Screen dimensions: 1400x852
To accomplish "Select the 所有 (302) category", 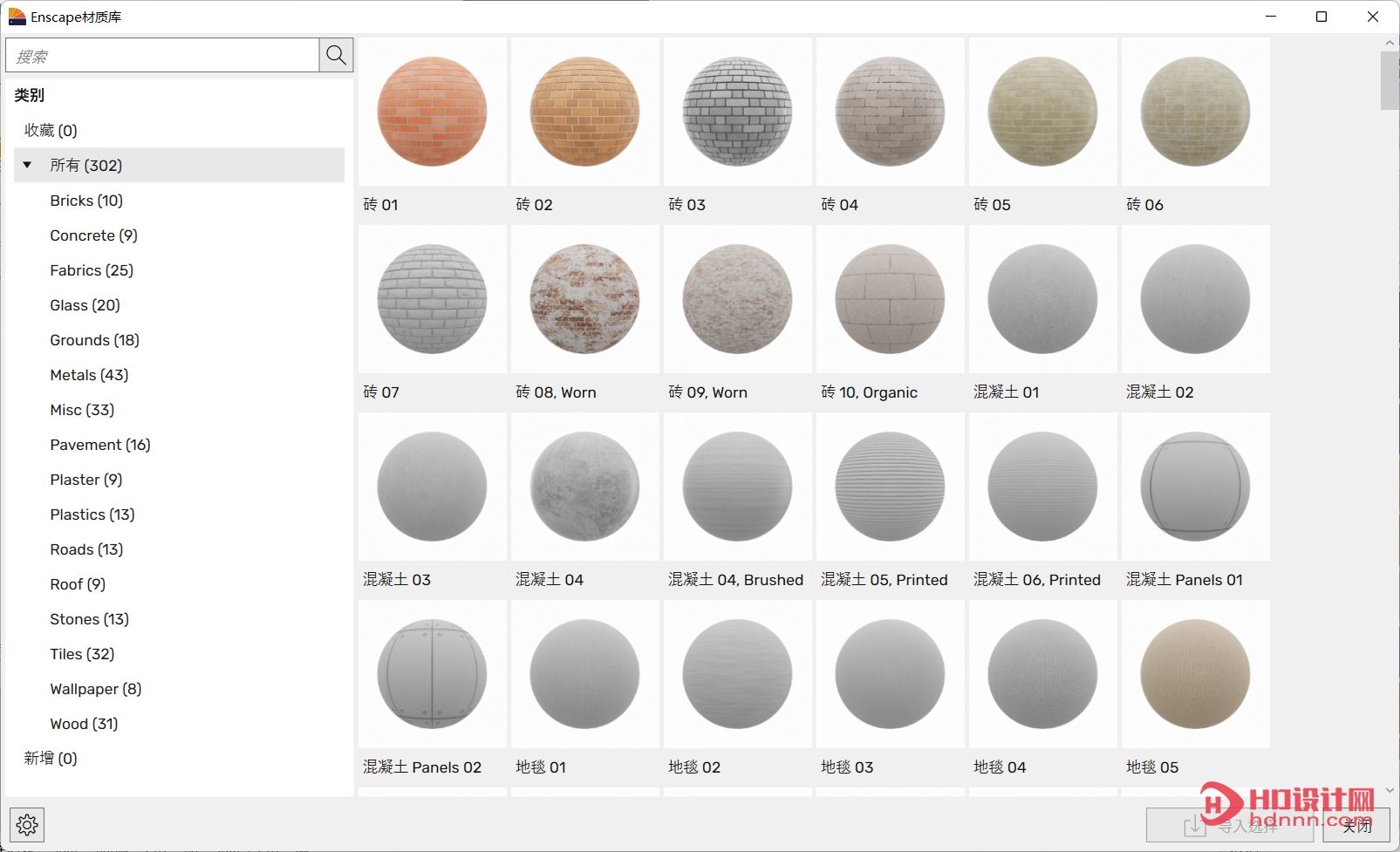I will (x=179, y=165).
